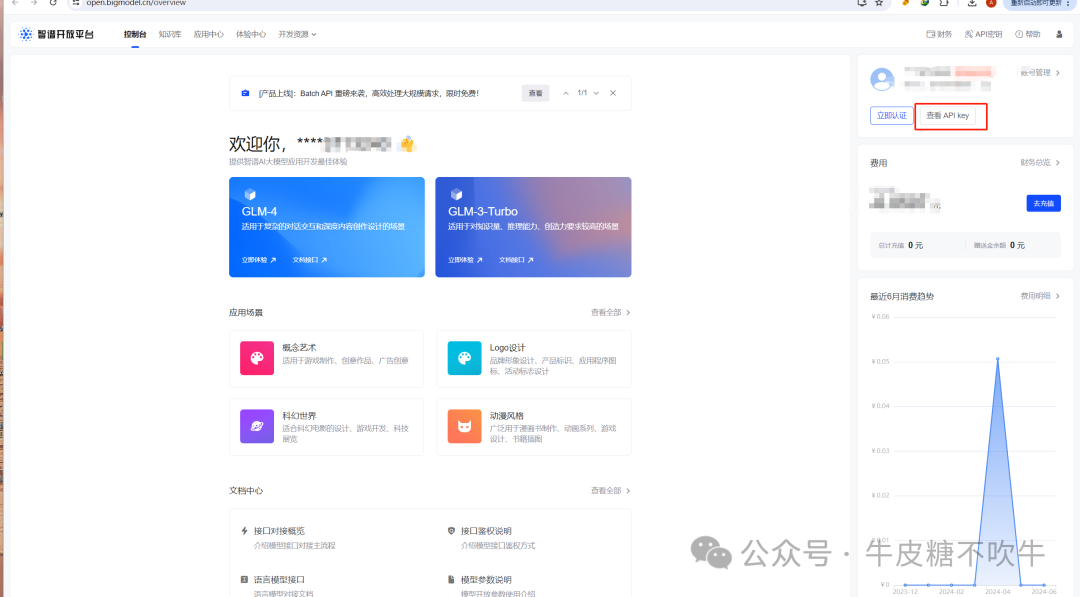This screenshot has height=597, width=1080.
Task: Open the 控制台 tab
Action: [x=135, y=34]
